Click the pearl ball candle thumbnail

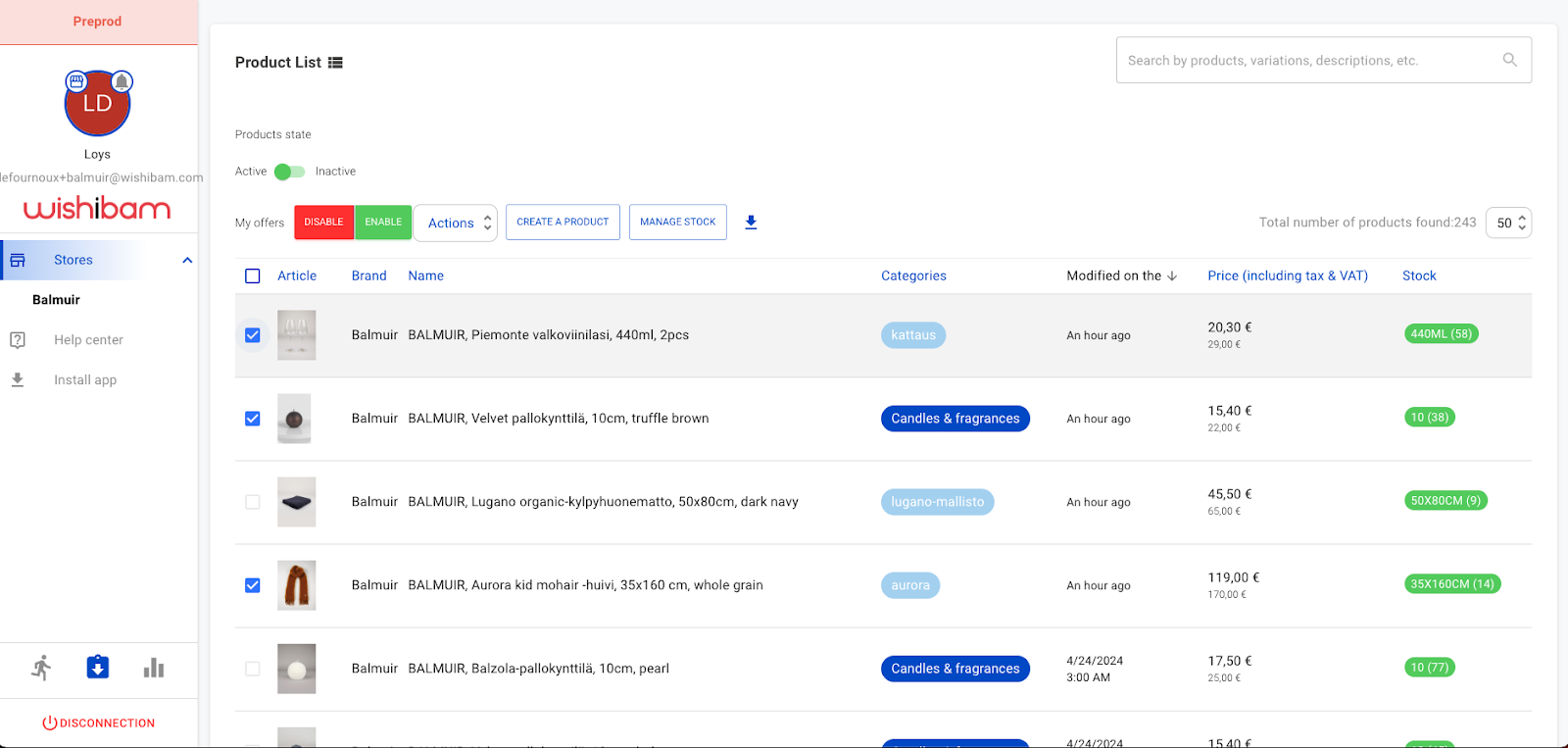(x=296, y=669)
